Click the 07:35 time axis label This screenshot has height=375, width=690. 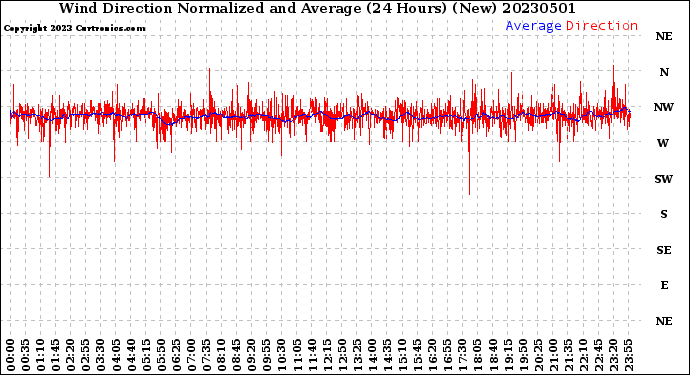pyautogui.click(x=206, y=355)
